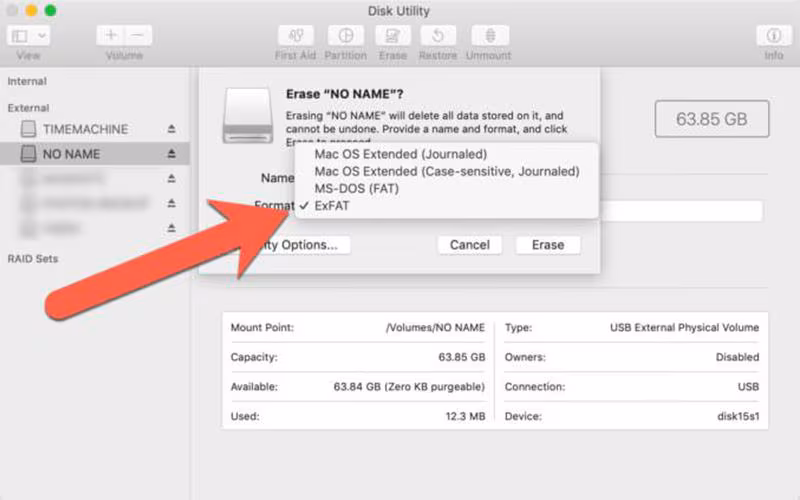
Task: Toggle the sidebar View icon
Action: (x=20, y=36)
